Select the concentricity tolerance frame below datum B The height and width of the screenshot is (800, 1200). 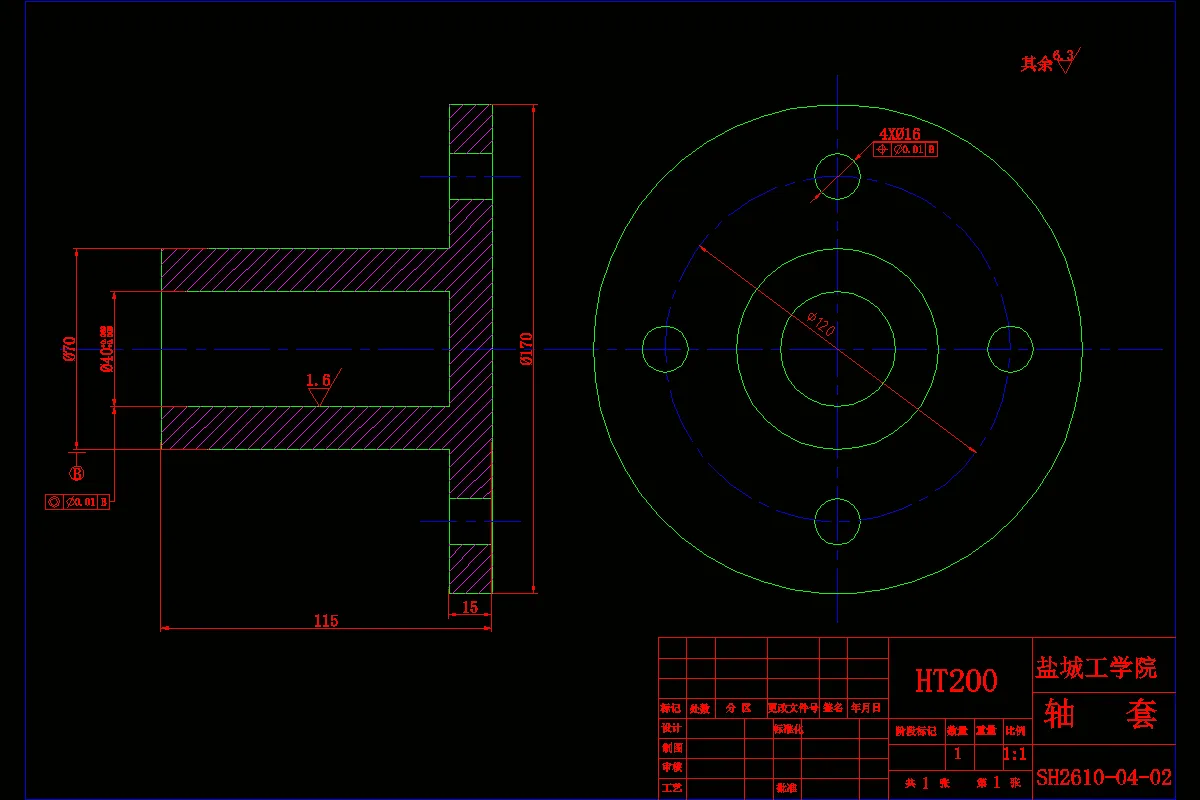[x=77, y=502]
